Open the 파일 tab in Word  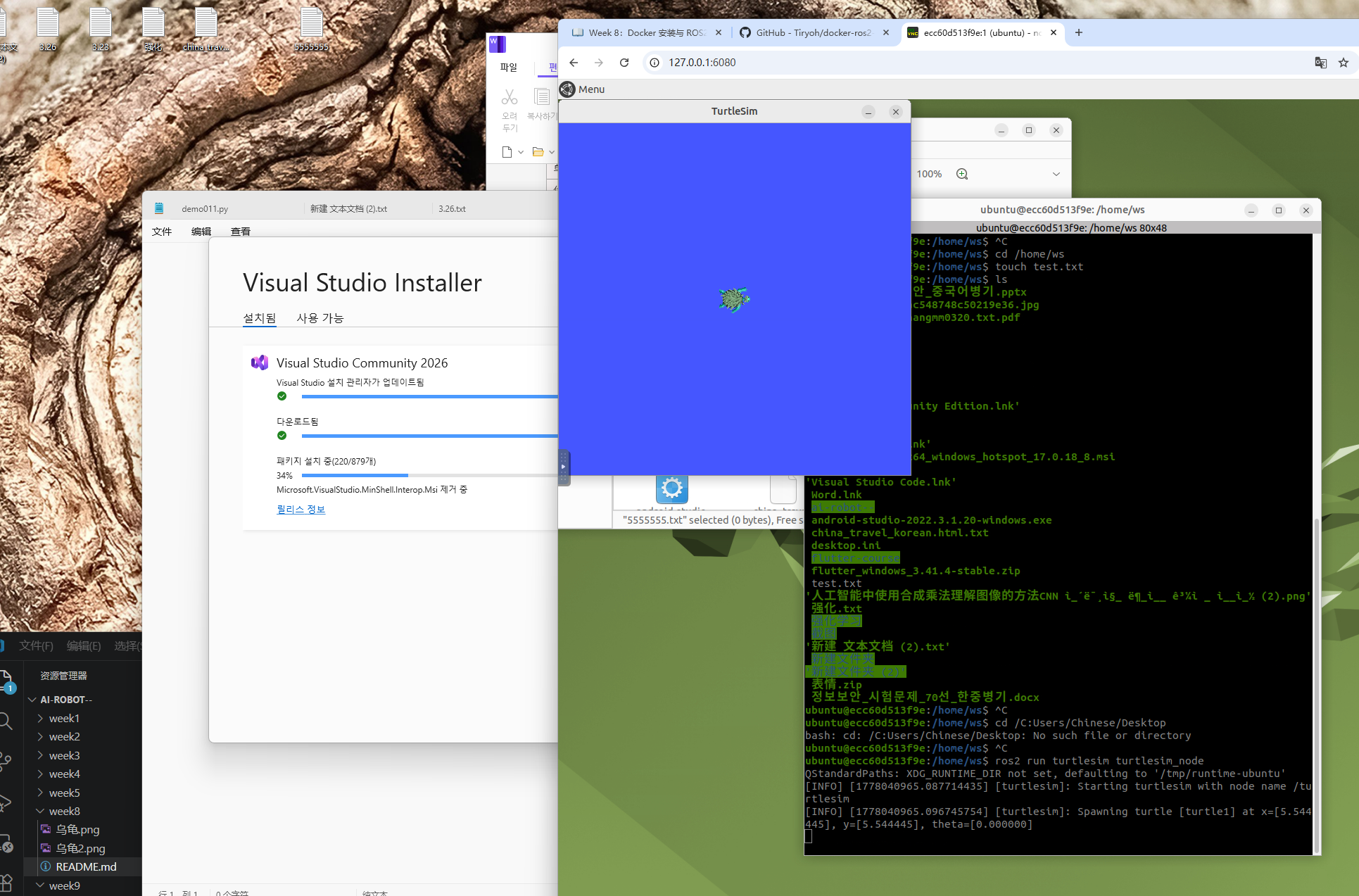[509, 68]
